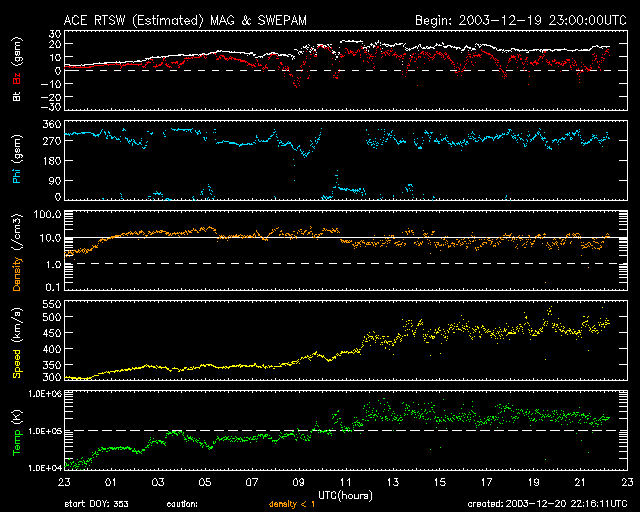This screenshot has width=640, height=512.
Task: Click the 'Speed (km/s)' axis label
Action: 17,343
